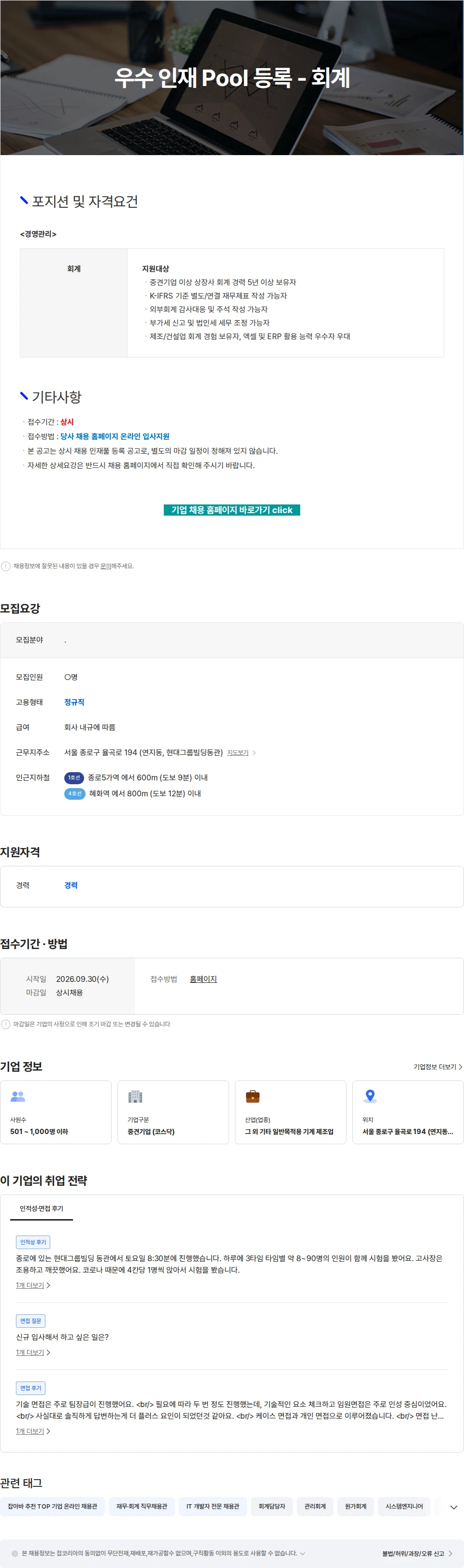Click the people icon on 사원수 card

18,1097
